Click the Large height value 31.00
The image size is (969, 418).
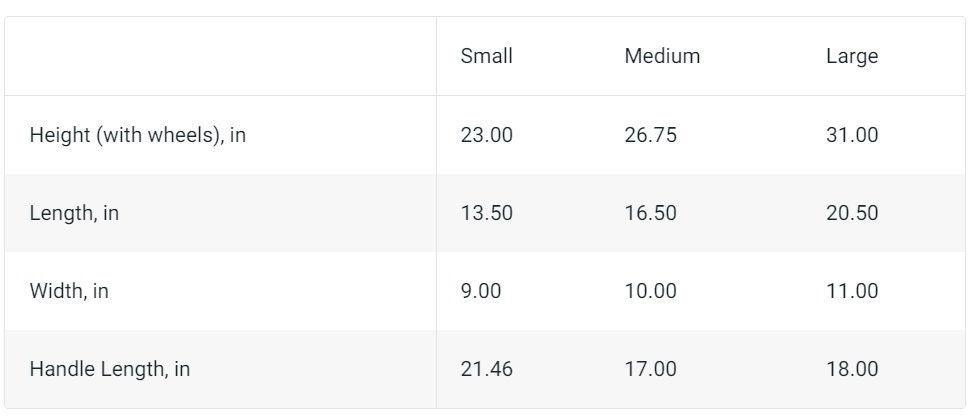point(852,135)
